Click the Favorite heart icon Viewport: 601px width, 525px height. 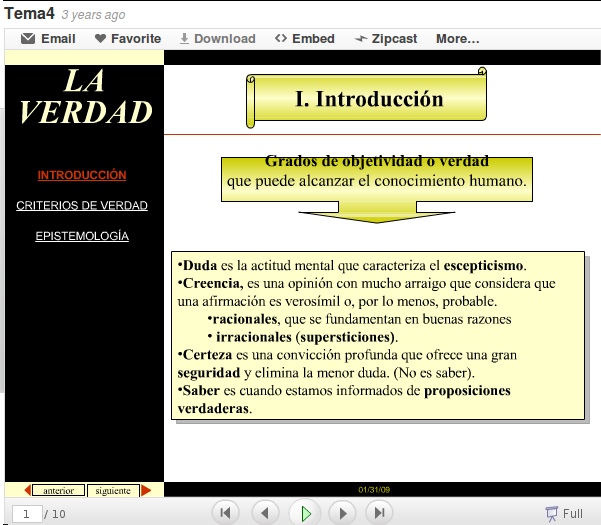(x=100, y=39)
